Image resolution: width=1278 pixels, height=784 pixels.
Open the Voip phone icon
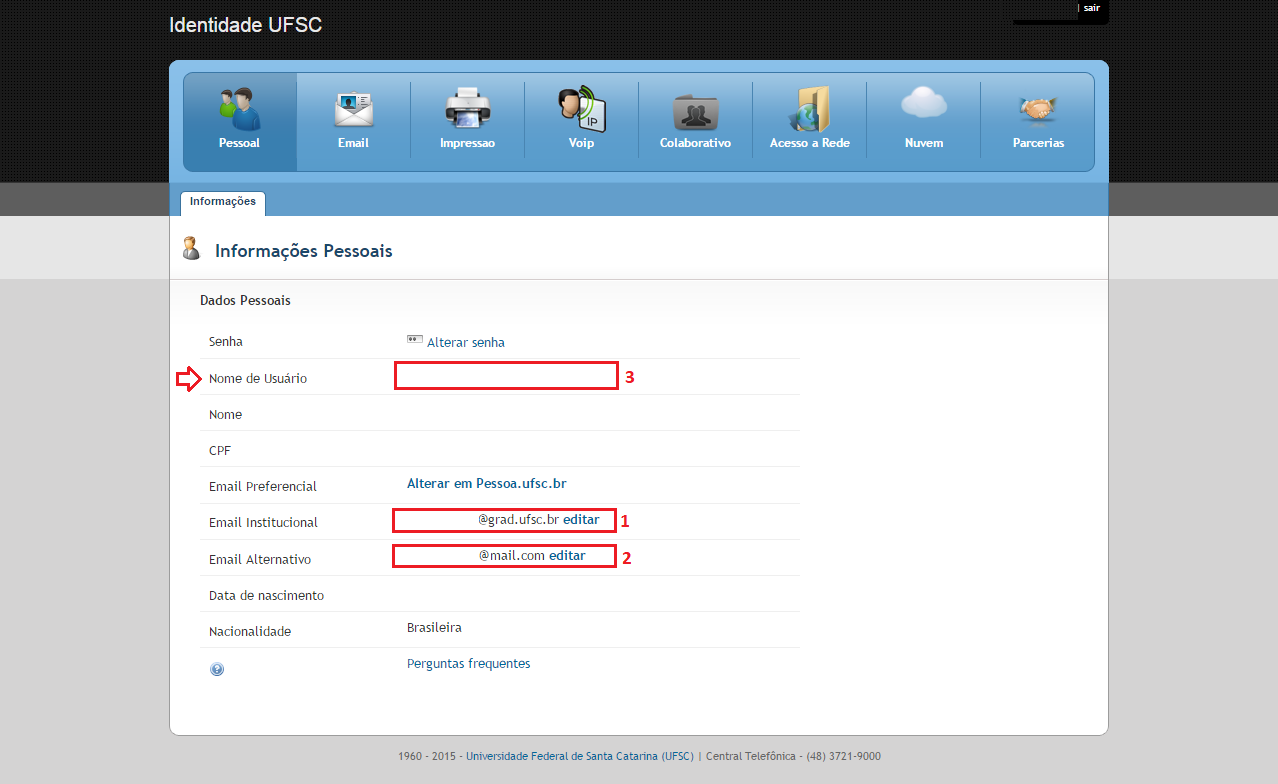point(582,109)
